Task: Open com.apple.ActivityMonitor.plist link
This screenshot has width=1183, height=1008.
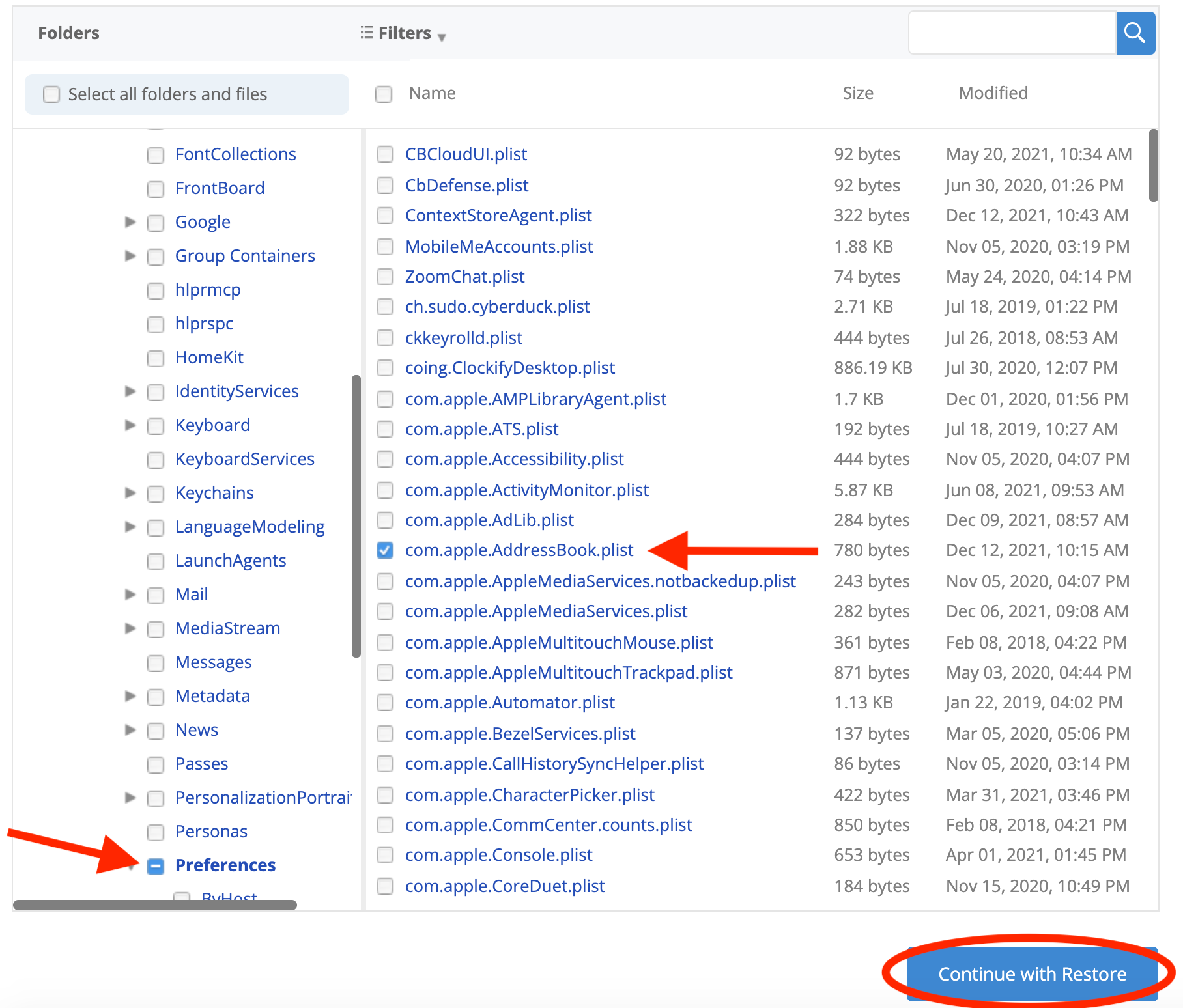Action: point(527,490)
